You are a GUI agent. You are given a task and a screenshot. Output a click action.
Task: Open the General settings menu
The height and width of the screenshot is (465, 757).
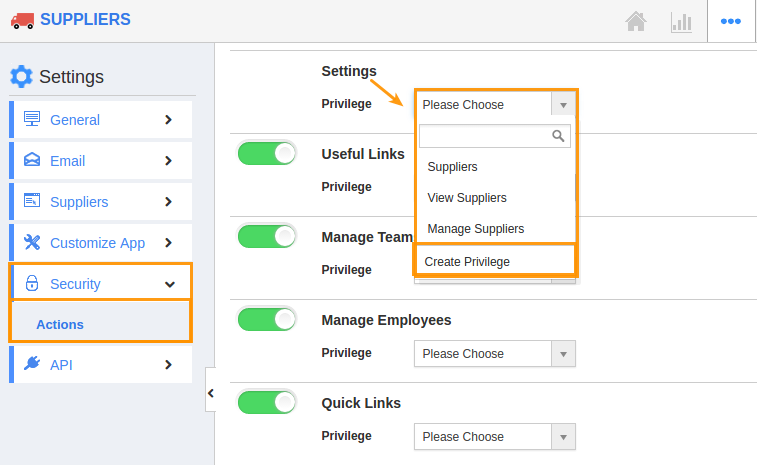(100, 120)
